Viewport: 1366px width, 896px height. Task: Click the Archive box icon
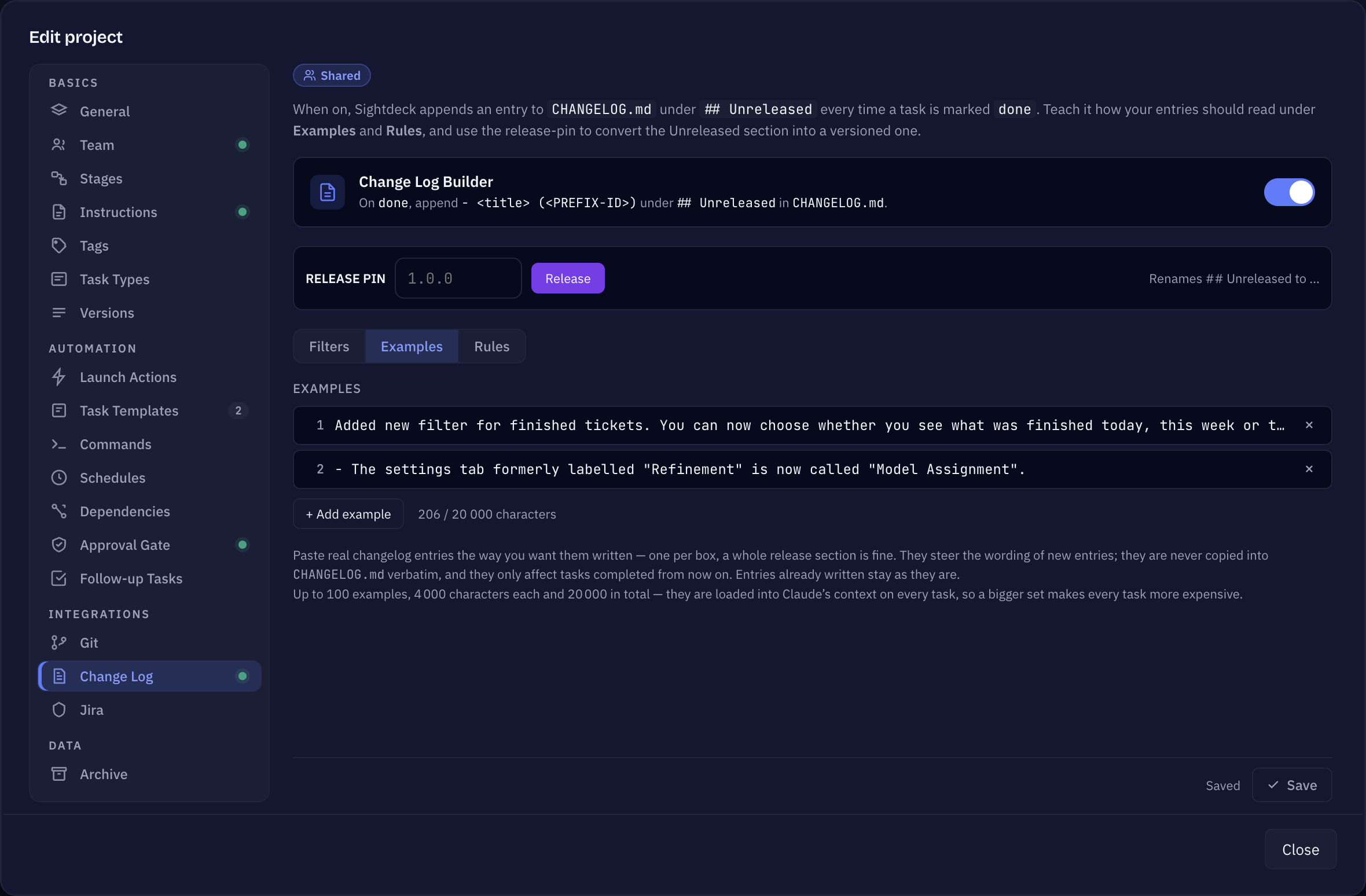coord(59,774)
